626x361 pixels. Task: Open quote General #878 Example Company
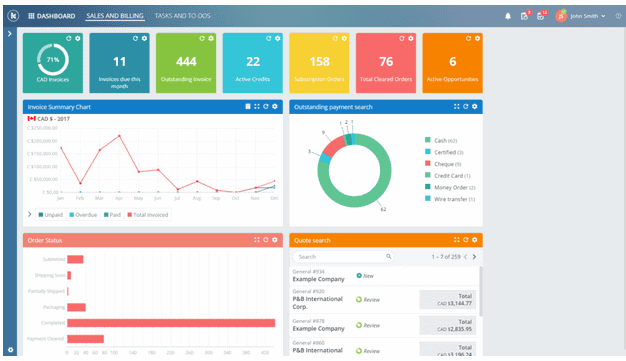point(384,325)
